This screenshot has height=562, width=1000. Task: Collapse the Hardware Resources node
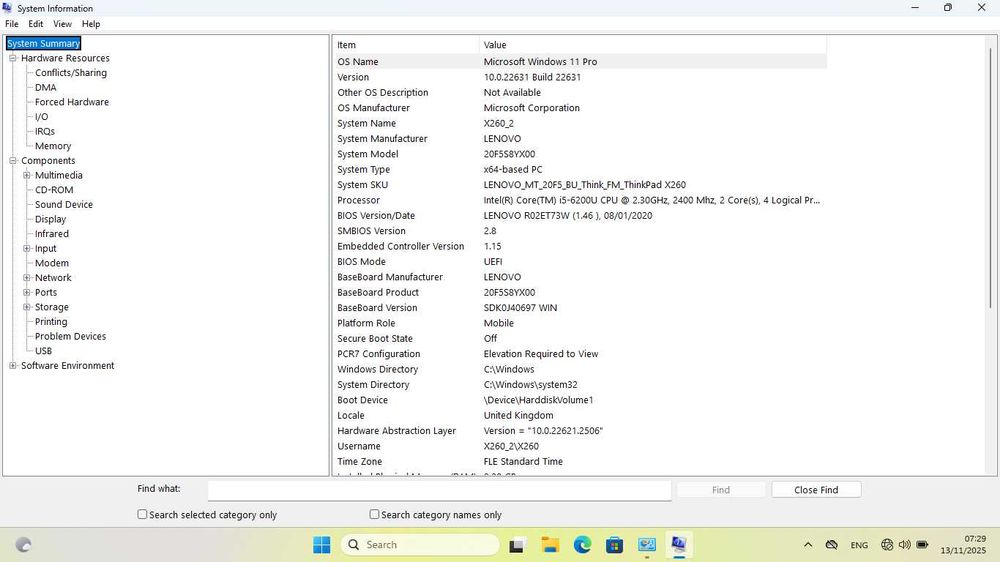point(13,58)
